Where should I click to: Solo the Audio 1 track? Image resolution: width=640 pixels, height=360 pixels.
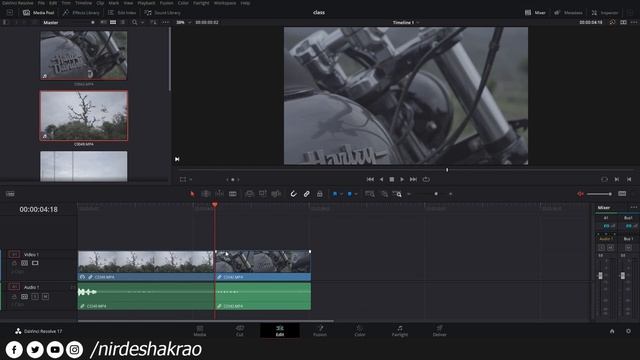point(35,296)
